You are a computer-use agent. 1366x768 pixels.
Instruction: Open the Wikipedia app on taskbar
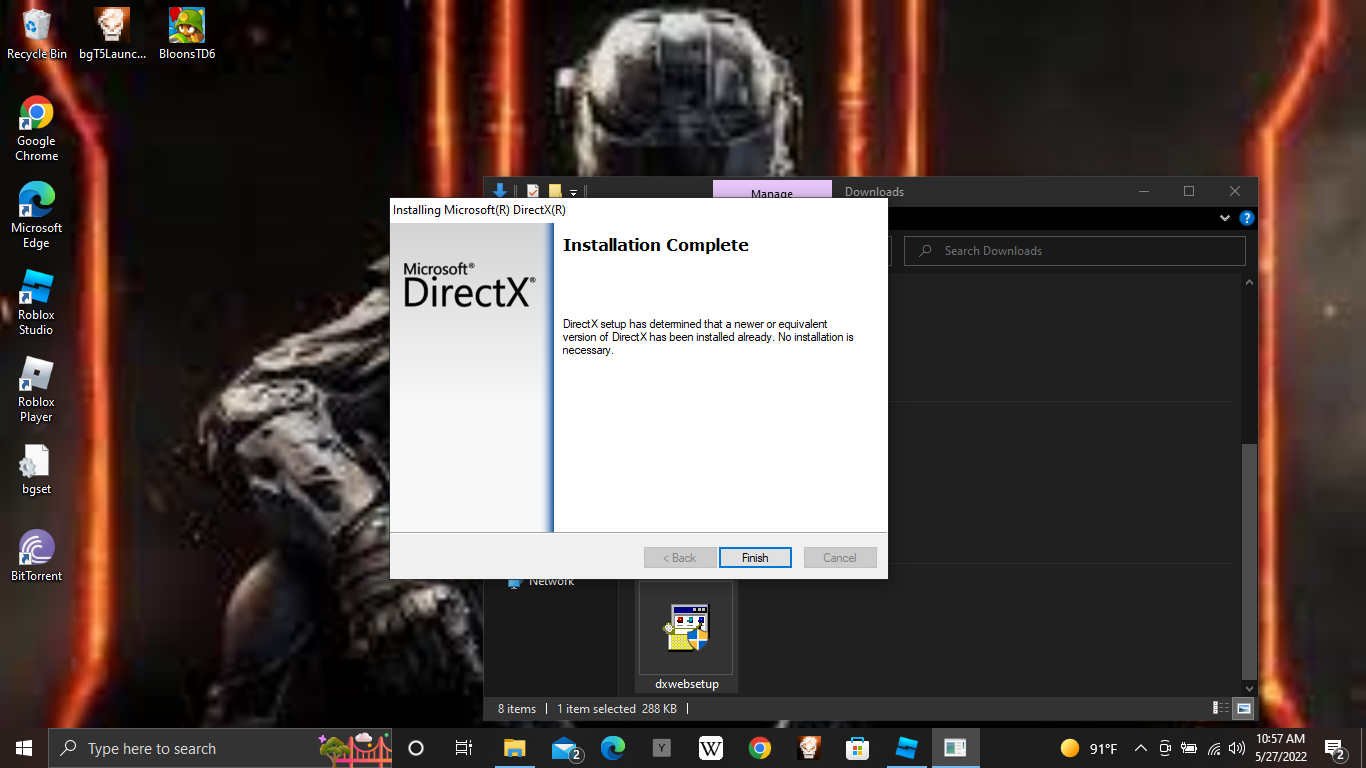click(711, 748)
